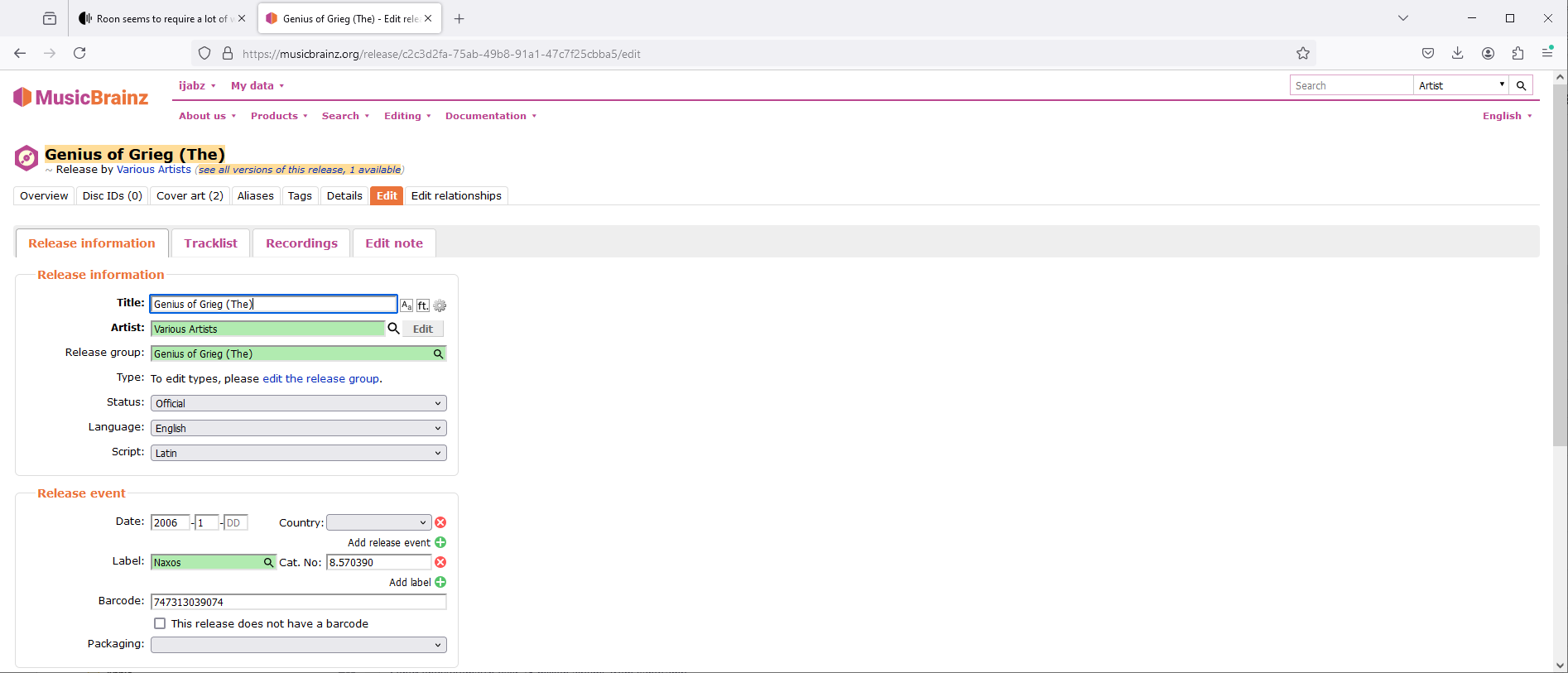The image size is (1568, 673).
Task: Bookmark this page with star icon
Action: [x=1303, y=54]
